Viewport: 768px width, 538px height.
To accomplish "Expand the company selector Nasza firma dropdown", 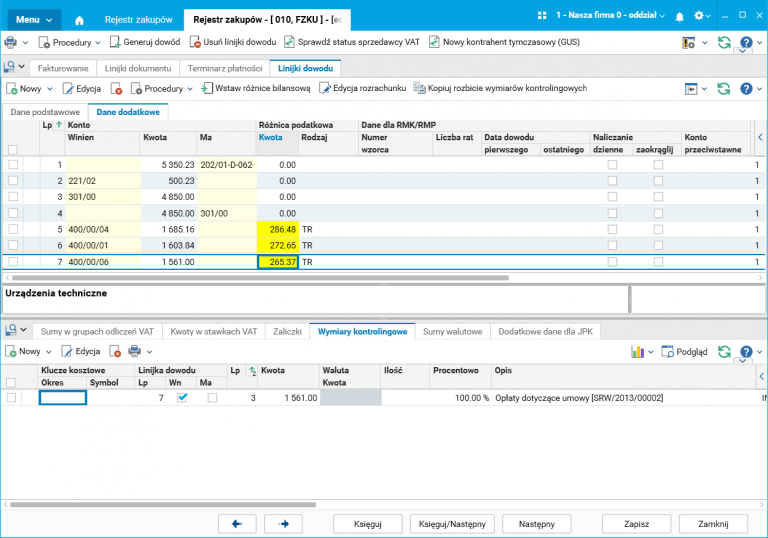I will (610, 17).
